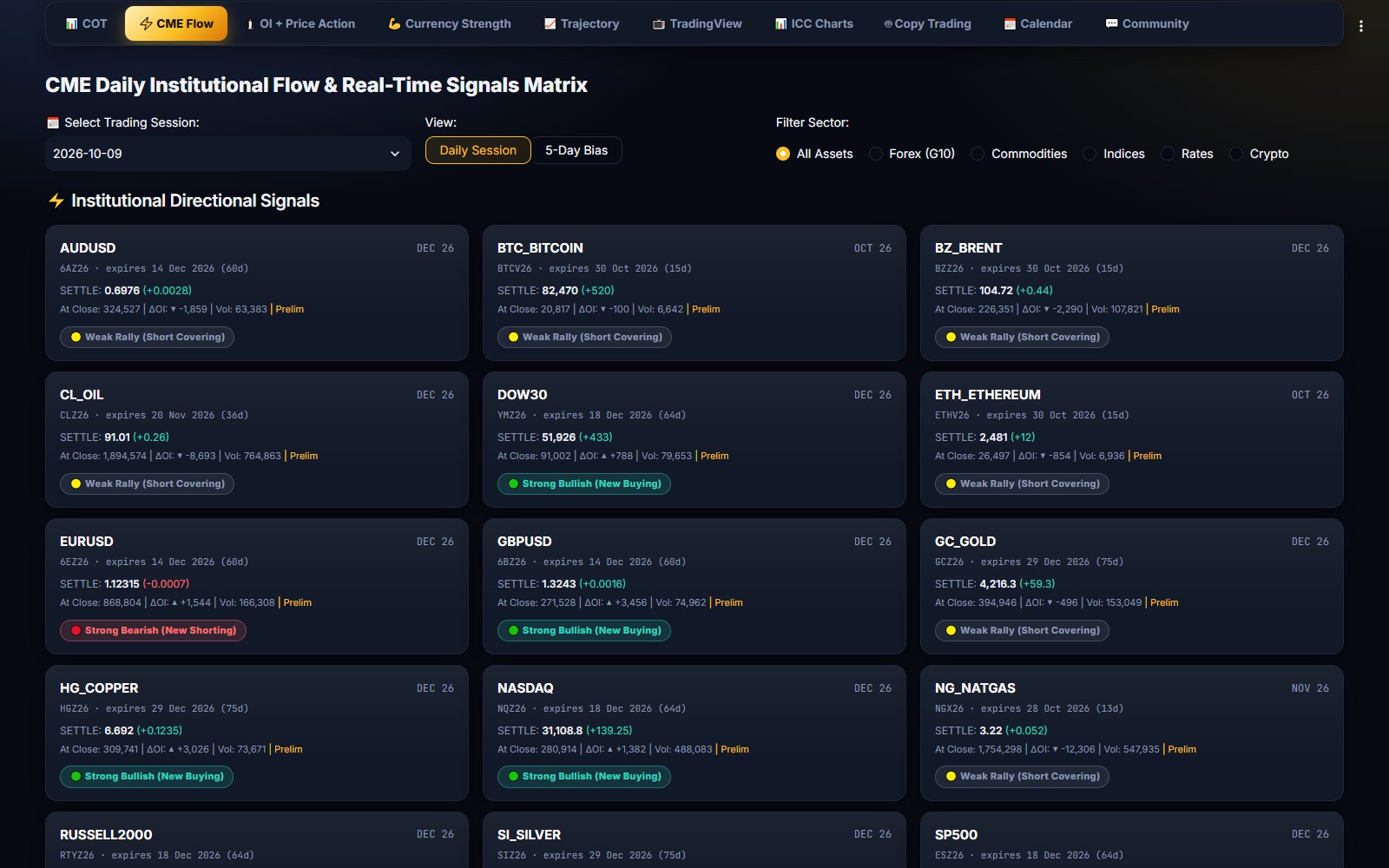Click the EURUSD Strong Bearish signal badge
Viewport: 1389px width, 868px height.
(x=153, y=630)
